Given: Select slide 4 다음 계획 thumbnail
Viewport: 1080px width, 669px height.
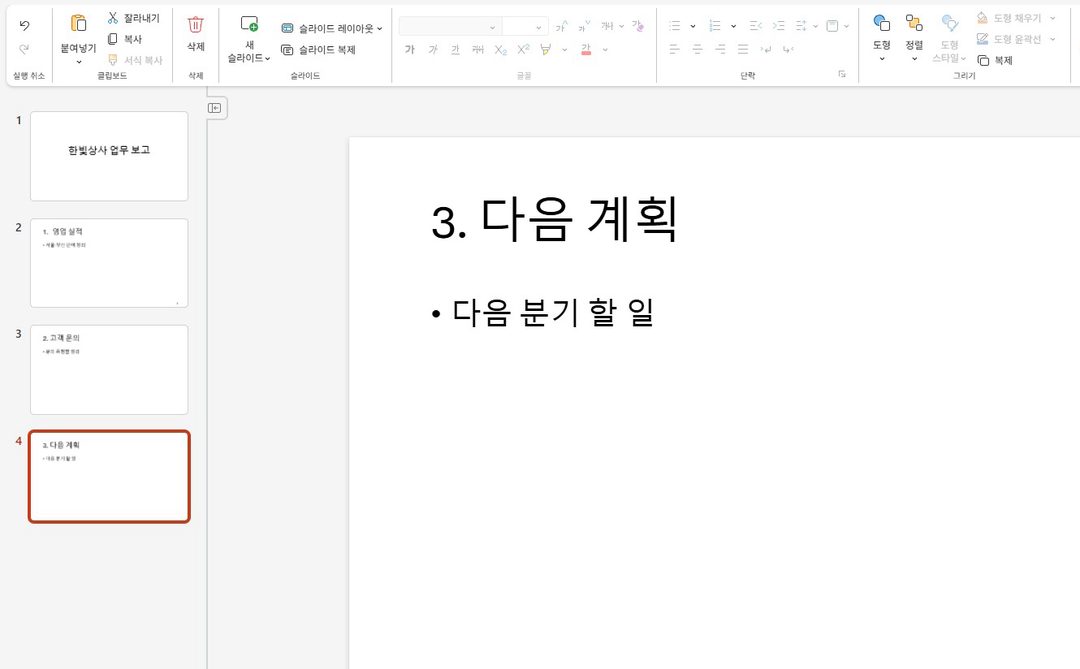Looking at the screenshot, I should click(109, 477).
